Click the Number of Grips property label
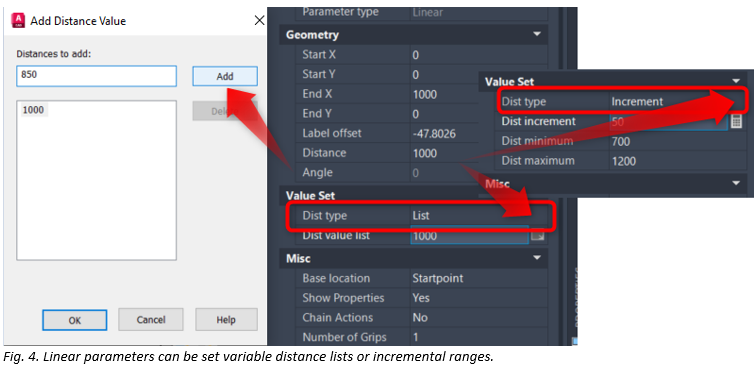The image size is (755, 367). click(344, 337)
